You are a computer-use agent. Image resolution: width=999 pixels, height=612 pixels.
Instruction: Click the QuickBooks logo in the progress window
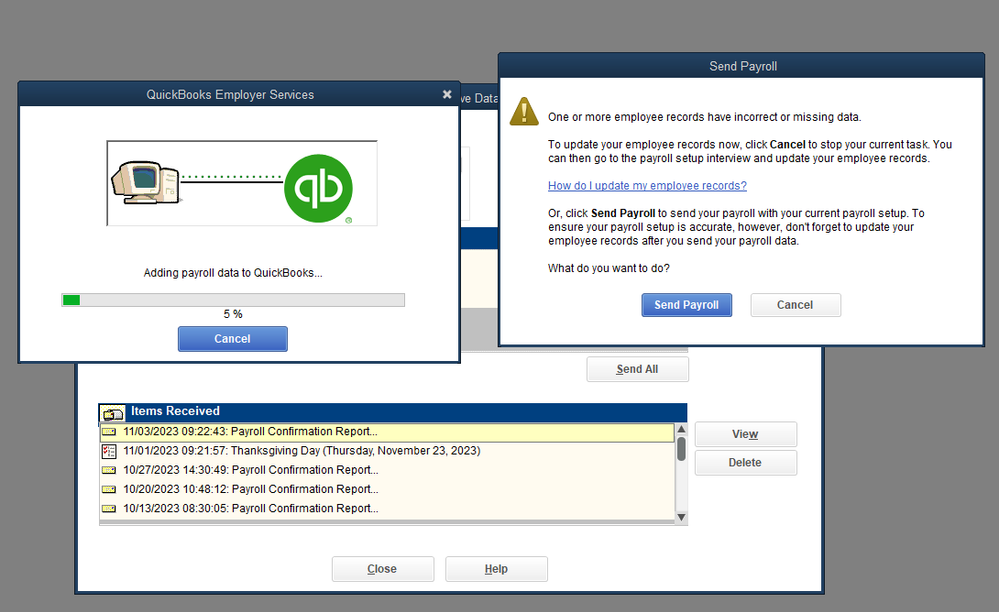pyautogui.click(x=319, y=187)
